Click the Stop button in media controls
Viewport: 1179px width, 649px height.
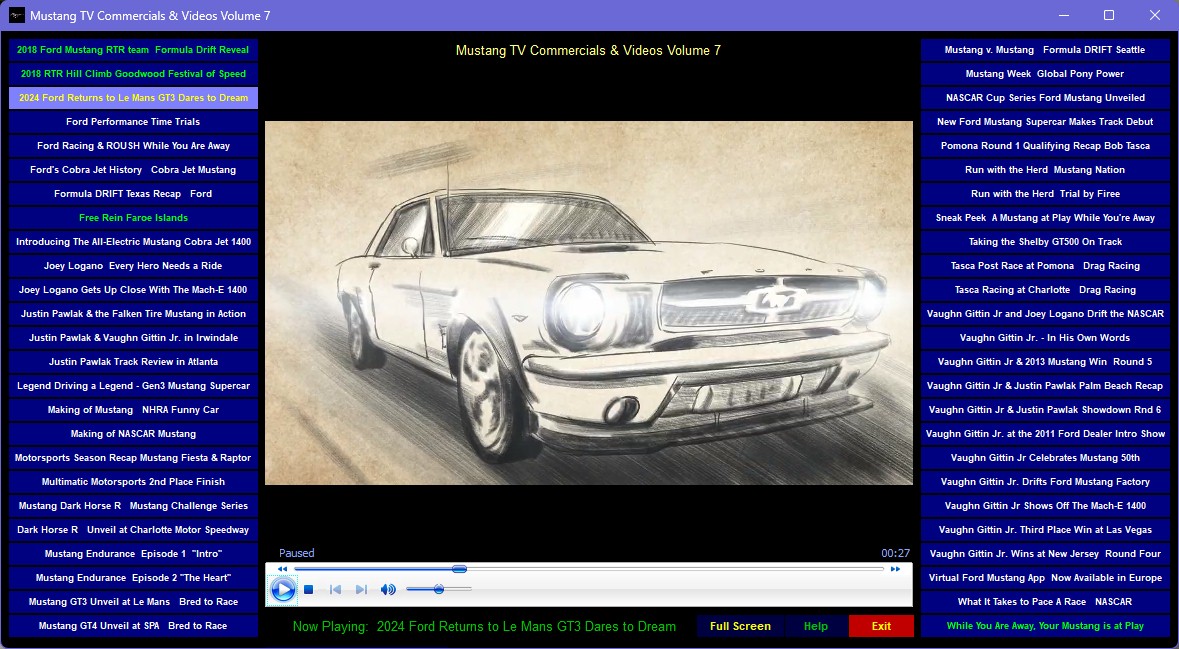coord(308,590)
